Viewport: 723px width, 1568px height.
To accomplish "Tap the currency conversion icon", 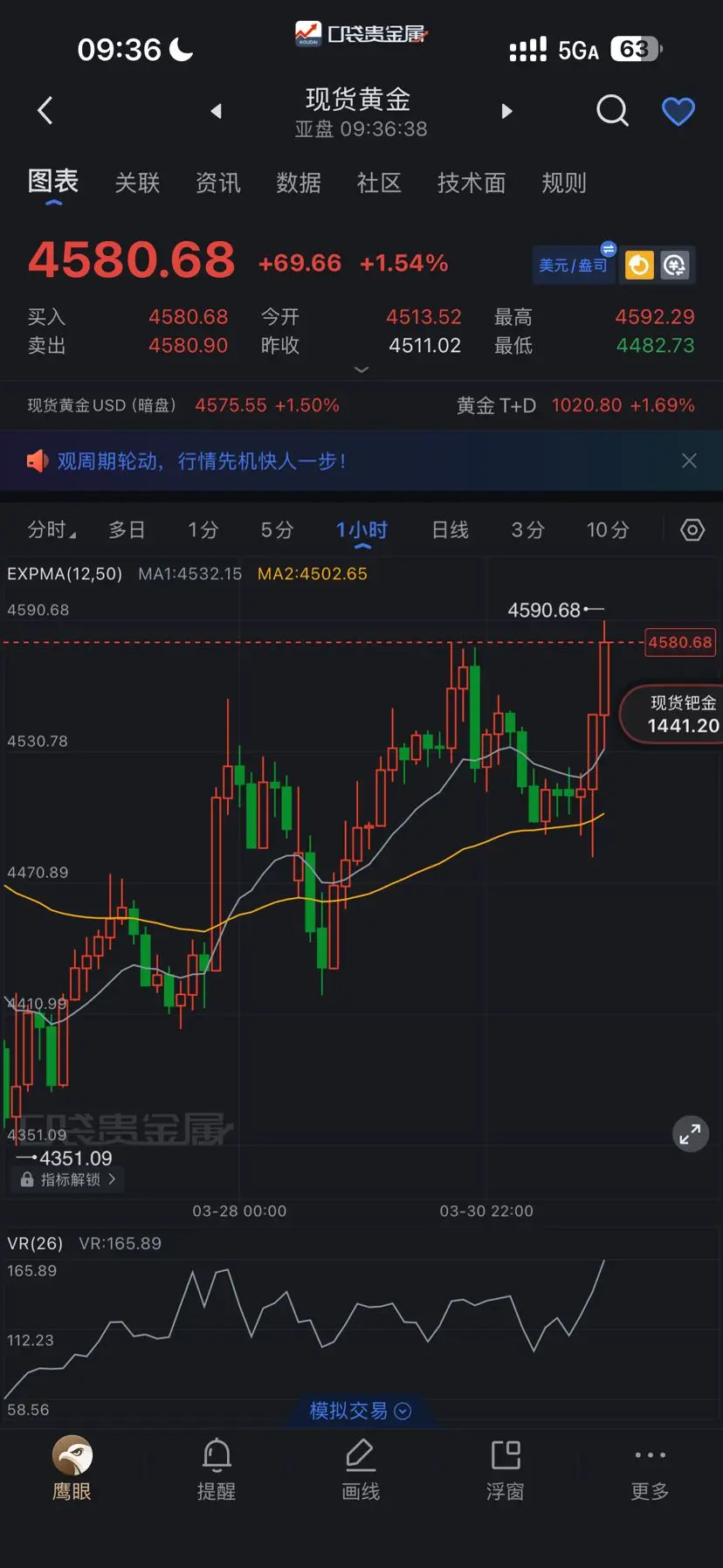I will tap(675, 265).
